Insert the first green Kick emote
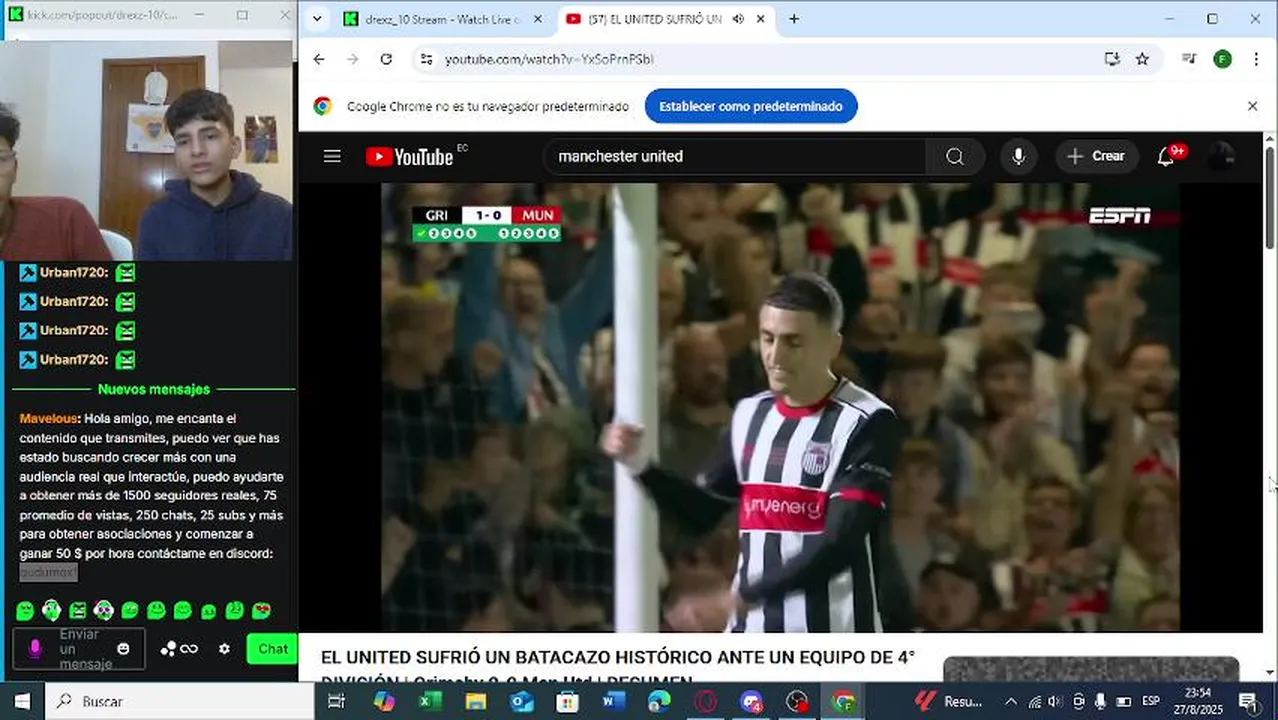Viewport: 1278px width, 720px height. pos(25,610)
